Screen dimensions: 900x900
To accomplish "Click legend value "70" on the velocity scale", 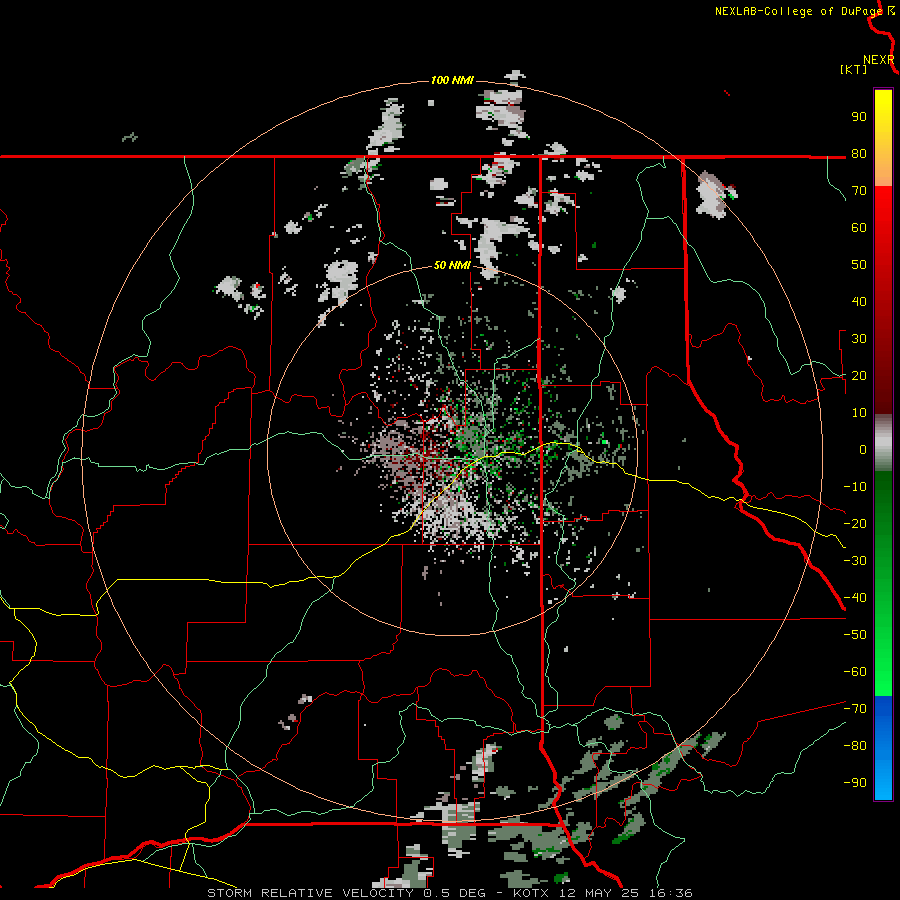I will (x=859, y=191).
